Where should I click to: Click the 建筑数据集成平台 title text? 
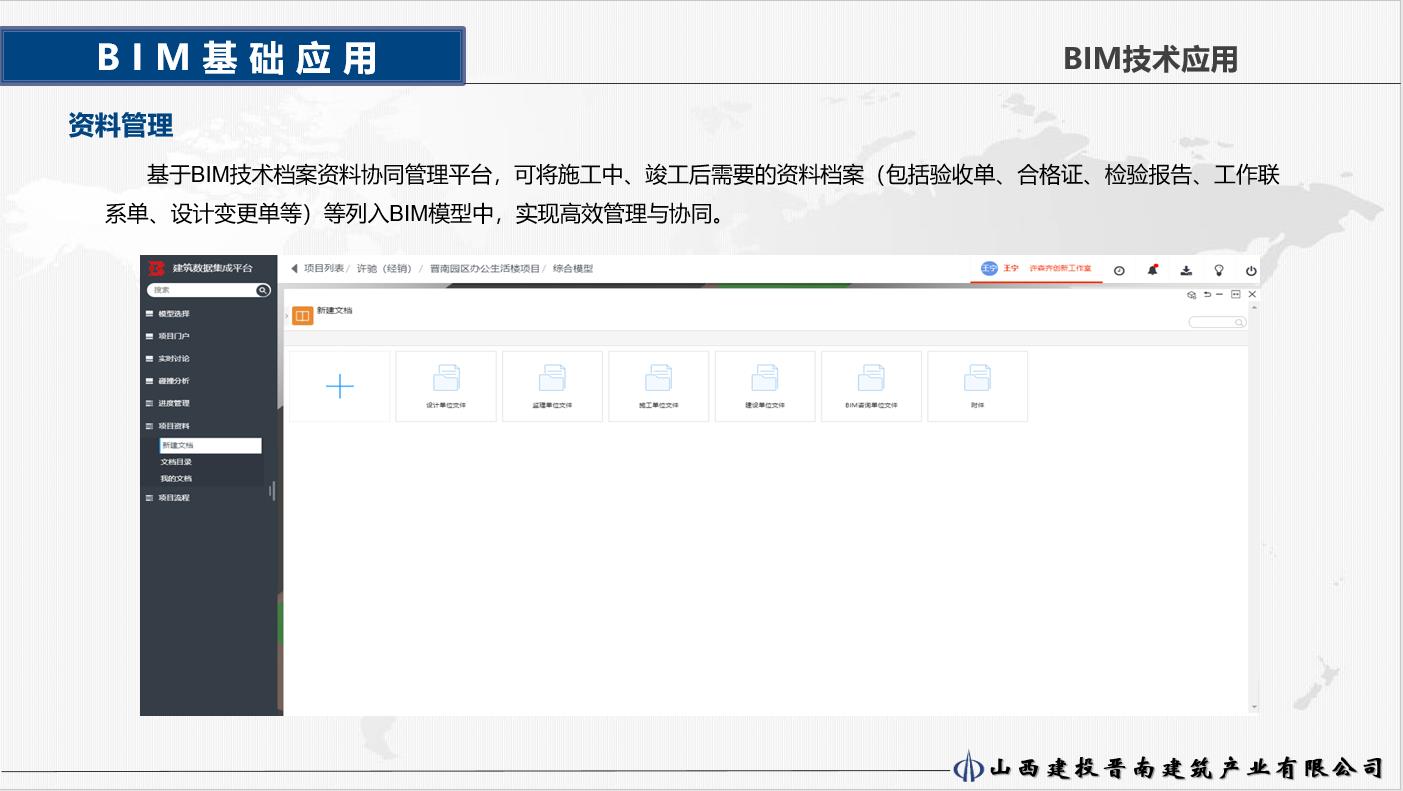point(213,268)
